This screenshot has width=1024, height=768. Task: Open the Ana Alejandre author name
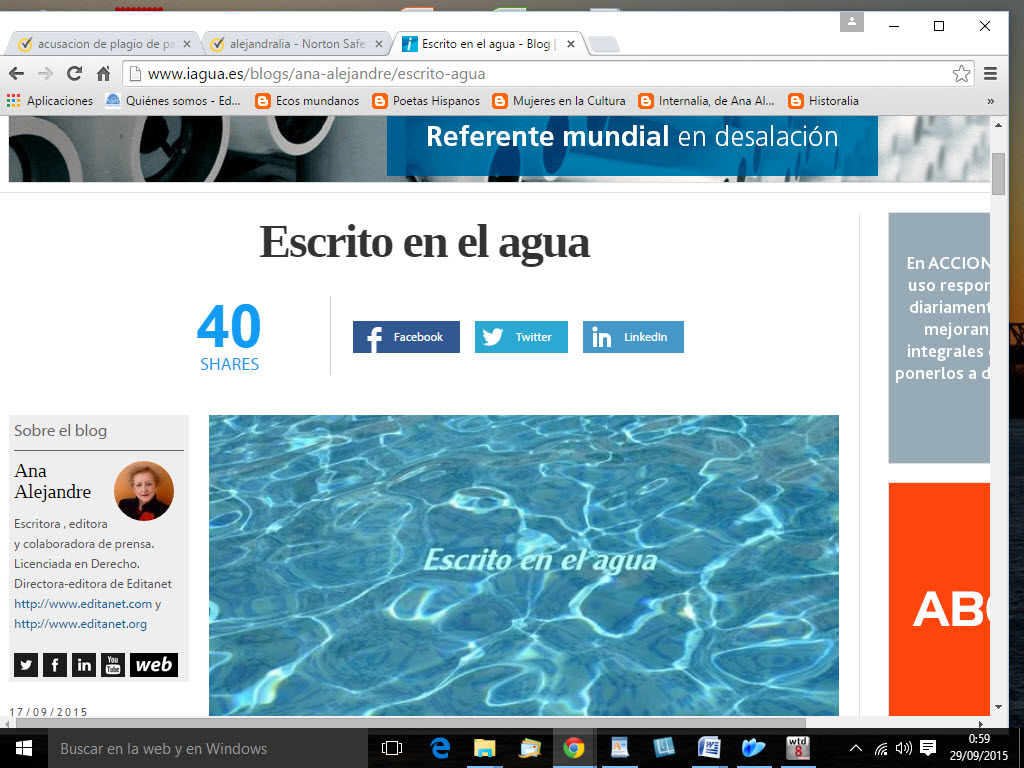(x=52, y=481)
